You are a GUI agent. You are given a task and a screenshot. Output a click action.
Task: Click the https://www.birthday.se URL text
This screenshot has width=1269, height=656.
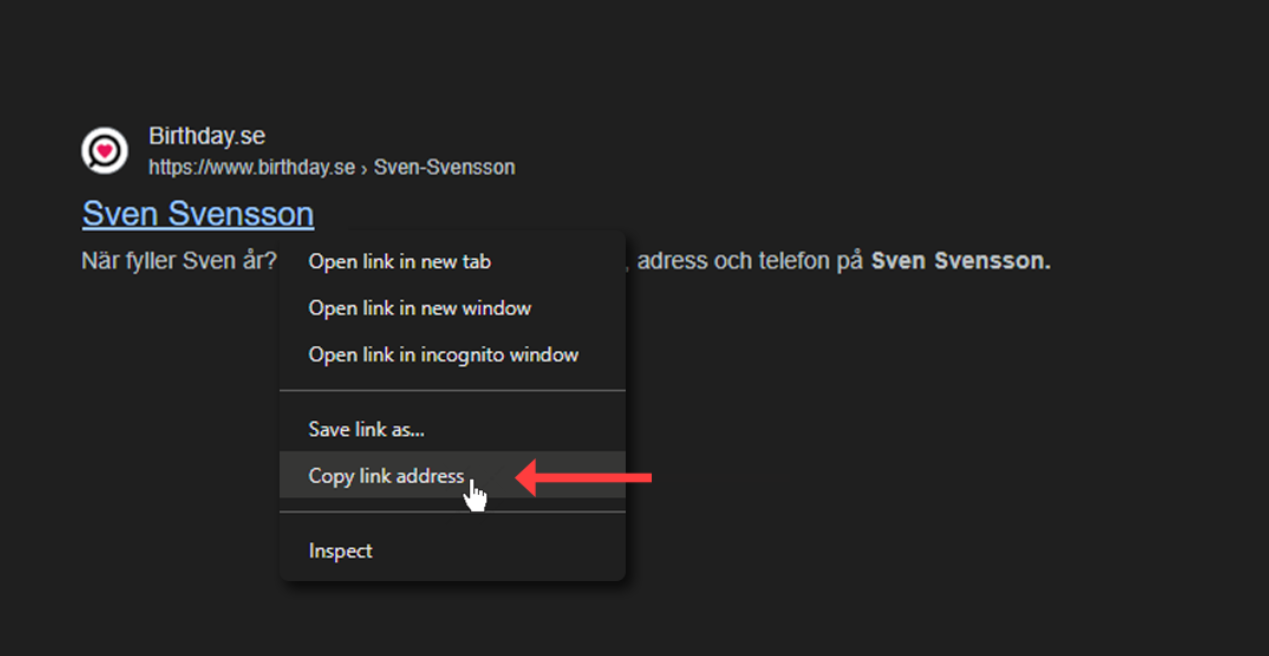pos(251,168)
